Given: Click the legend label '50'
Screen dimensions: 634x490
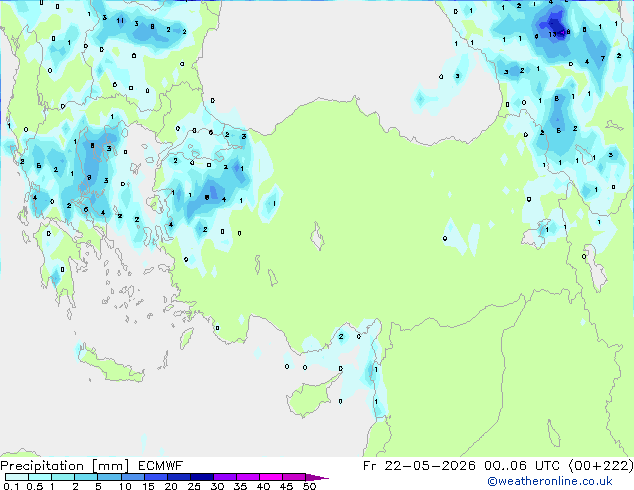Looking at the screenshot, I should click(x=309, y=486).
